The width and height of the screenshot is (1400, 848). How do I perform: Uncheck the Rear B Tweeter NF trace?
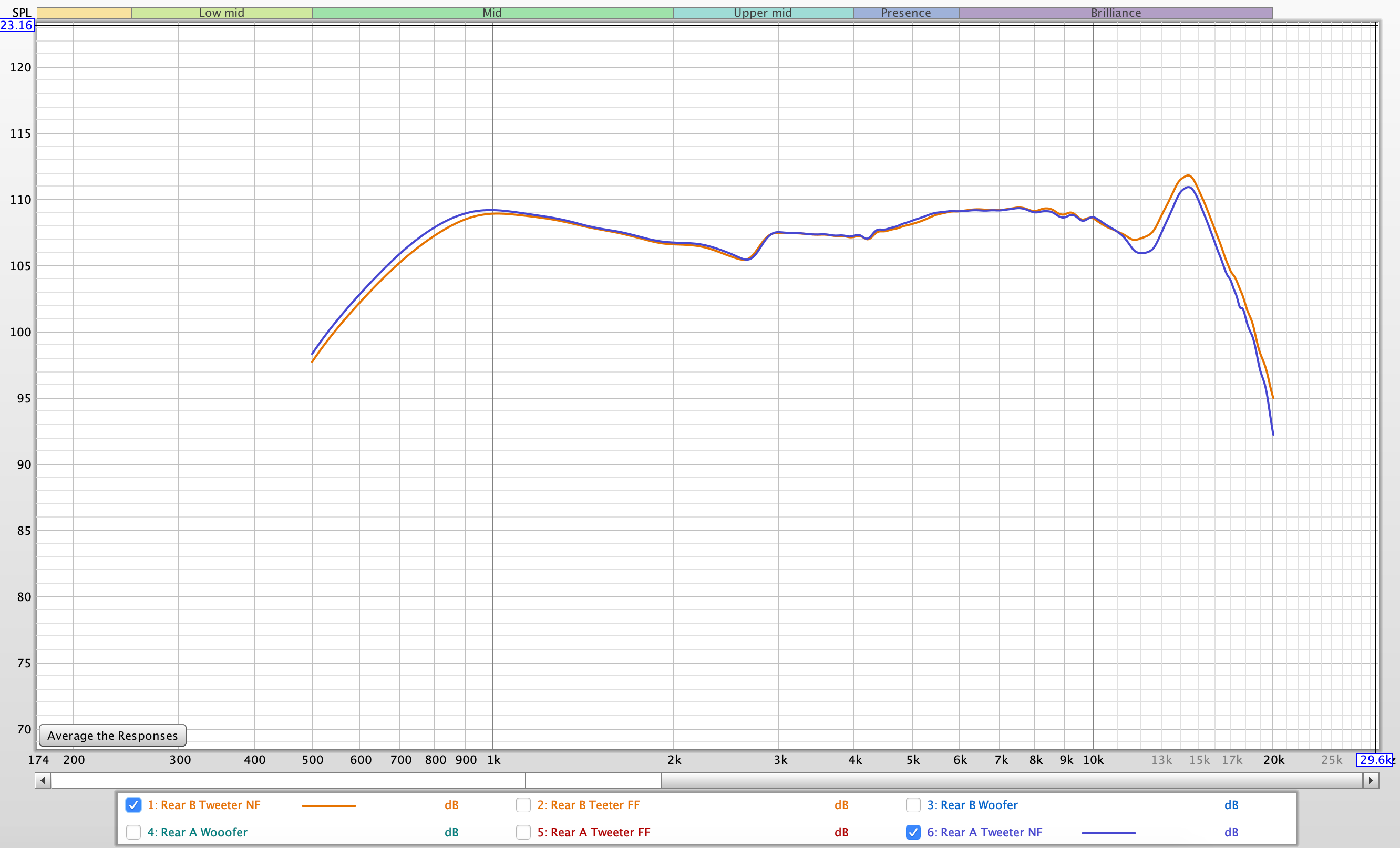tap(133, 805)
